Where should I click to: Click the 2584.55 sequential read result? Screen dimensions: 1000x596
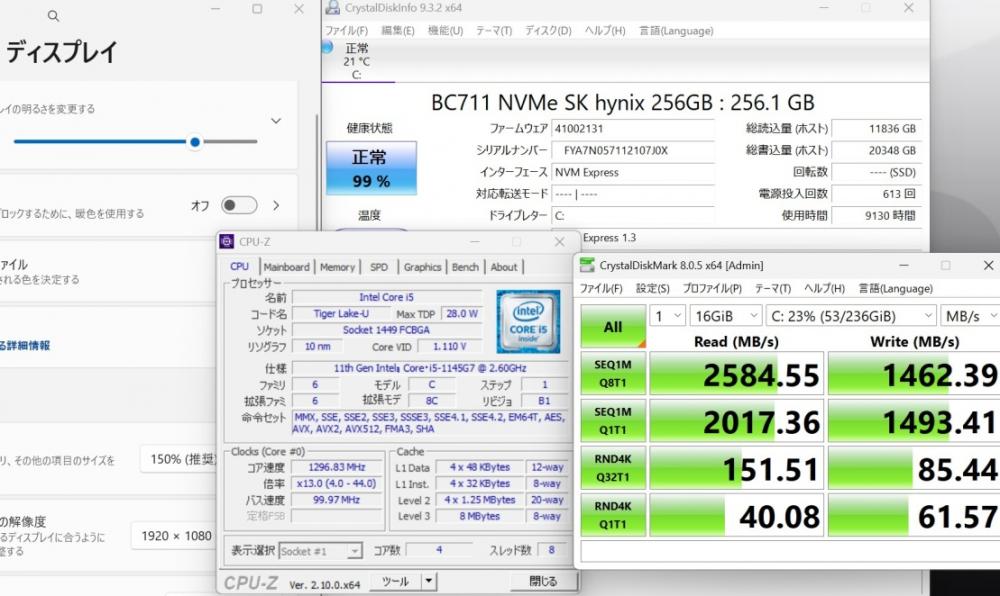coord(737,374)
